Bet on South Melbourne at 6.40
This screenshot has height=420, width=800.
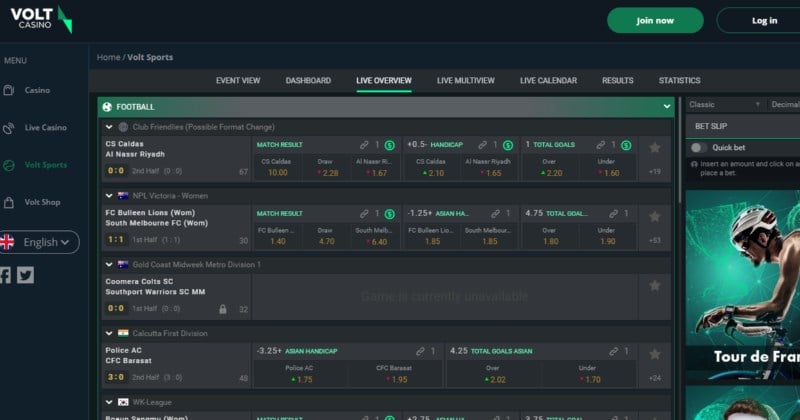pyautogui.click(x=375, y=236)
